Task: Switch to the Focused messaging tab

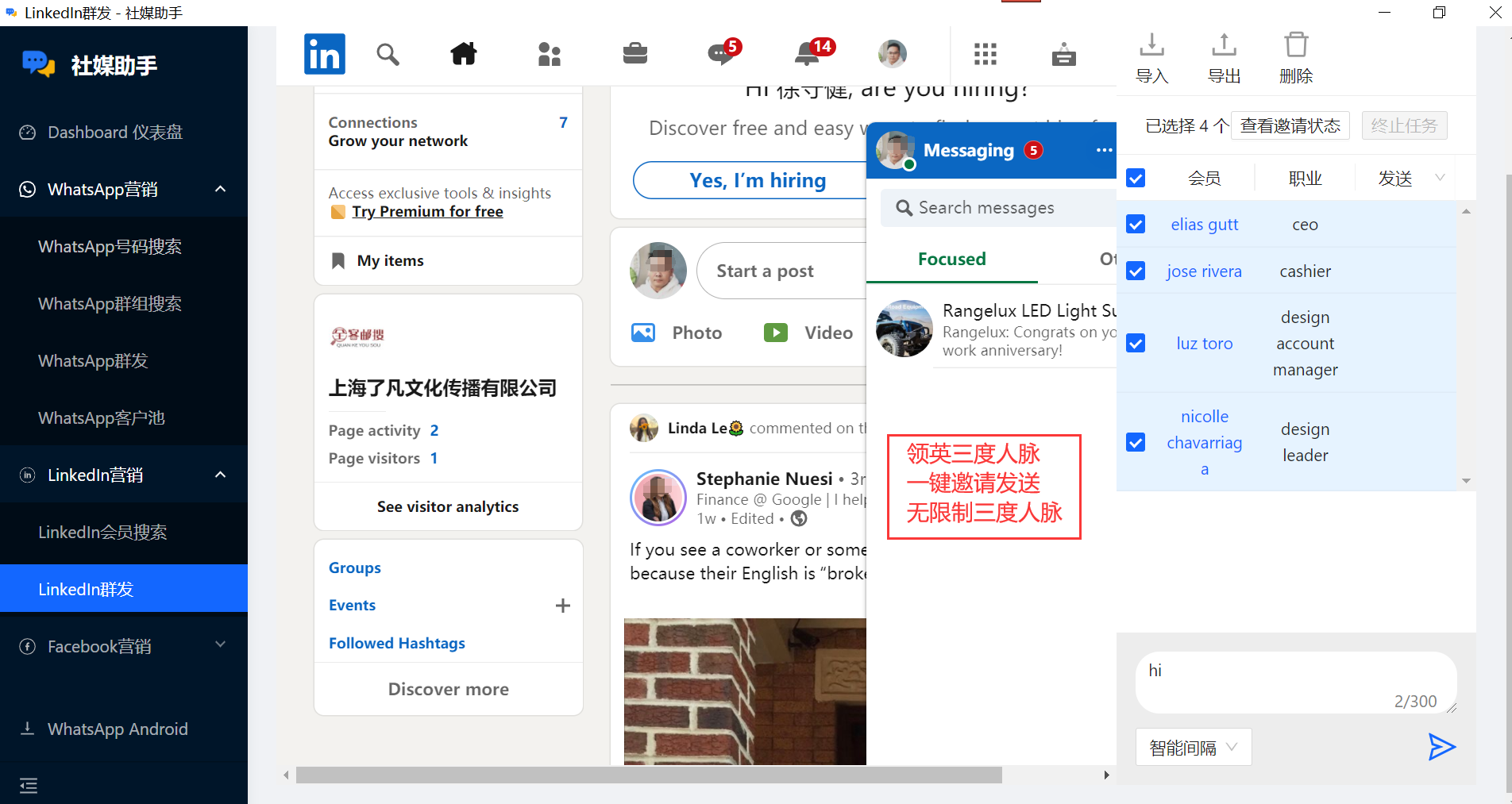Action: (951, 259)
